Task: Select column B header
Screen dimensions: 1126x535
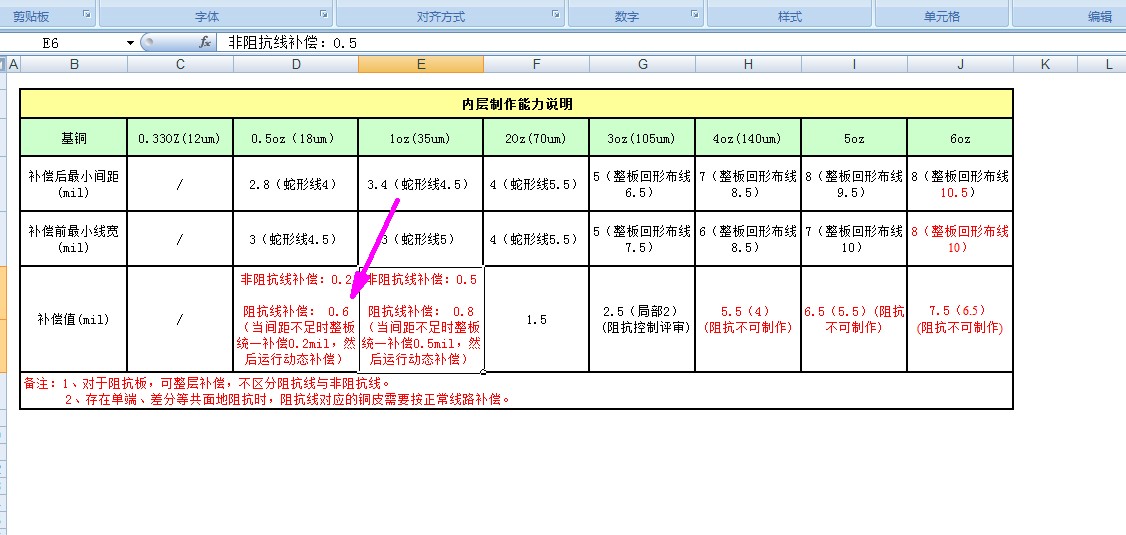Action: click(x=74, y=65)
